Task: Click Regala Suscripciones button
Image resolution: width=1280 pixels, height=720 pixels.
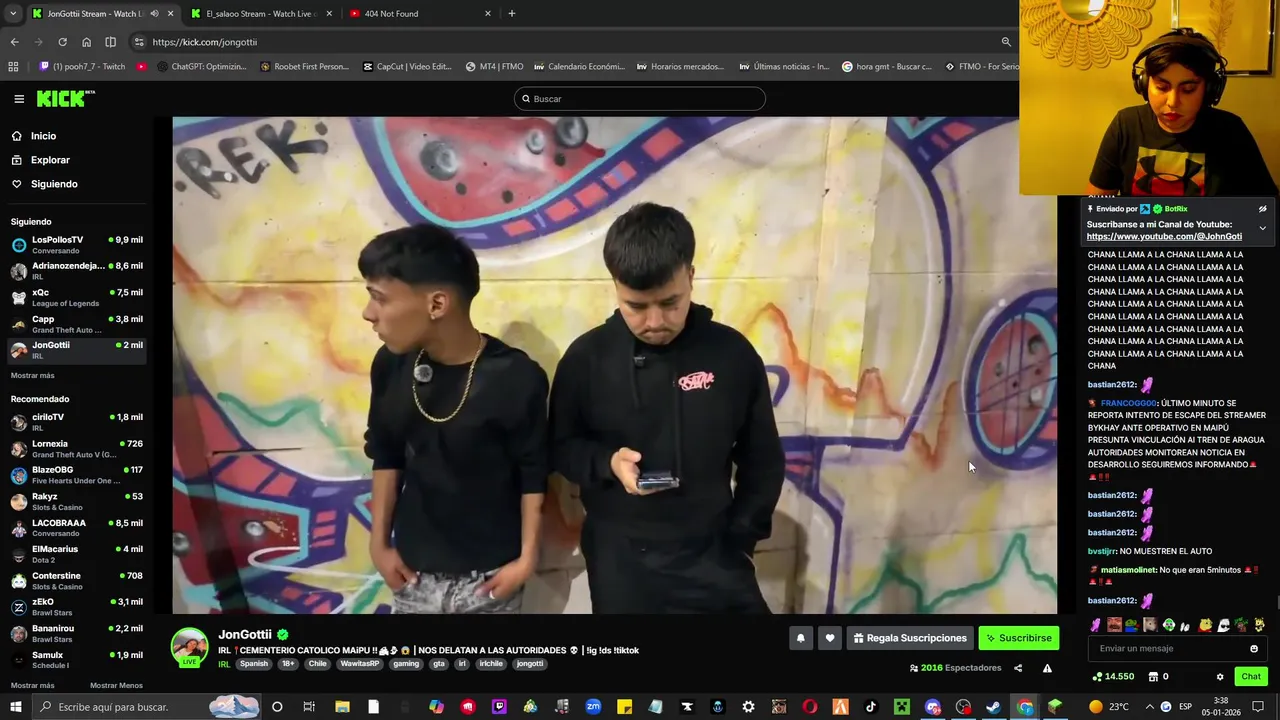Action: [910, 638]
